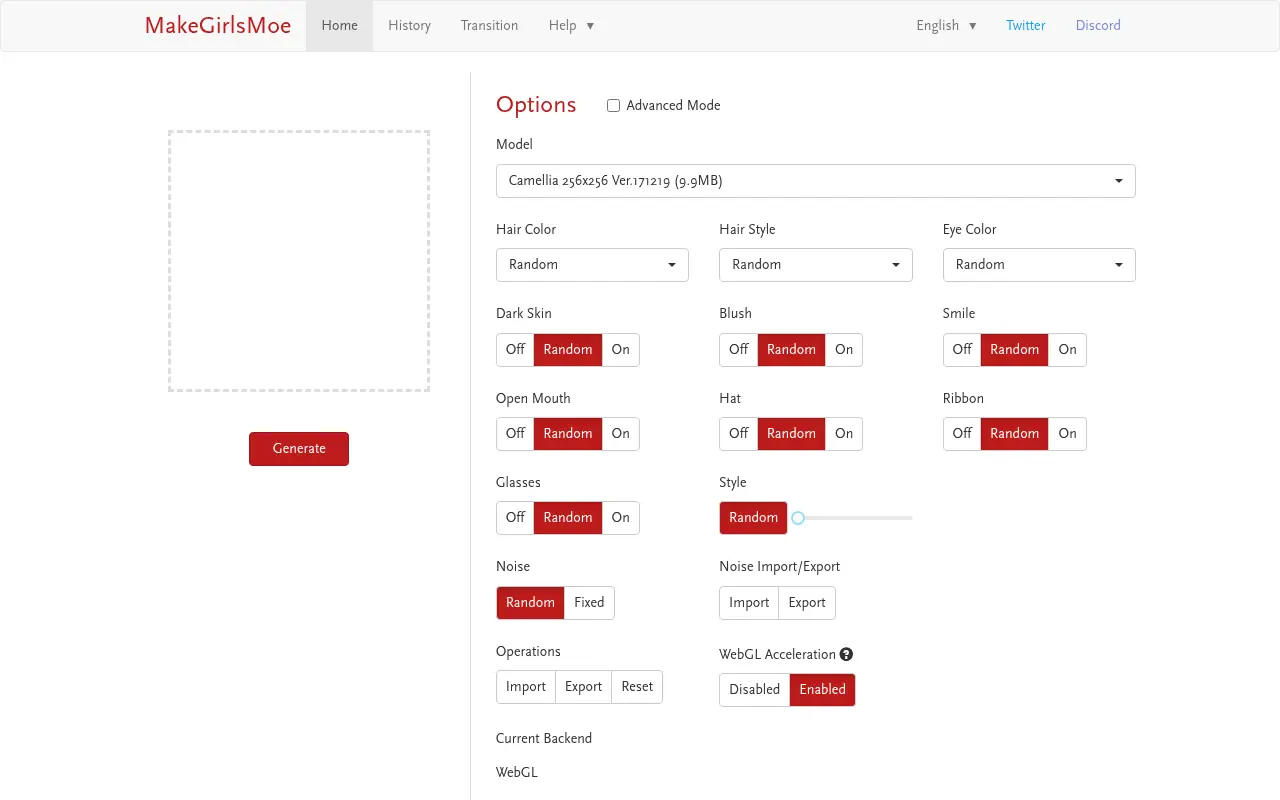Disable WebGL Acceleration
Viewport: 1280px width, 800px height.
pos(755,690)
